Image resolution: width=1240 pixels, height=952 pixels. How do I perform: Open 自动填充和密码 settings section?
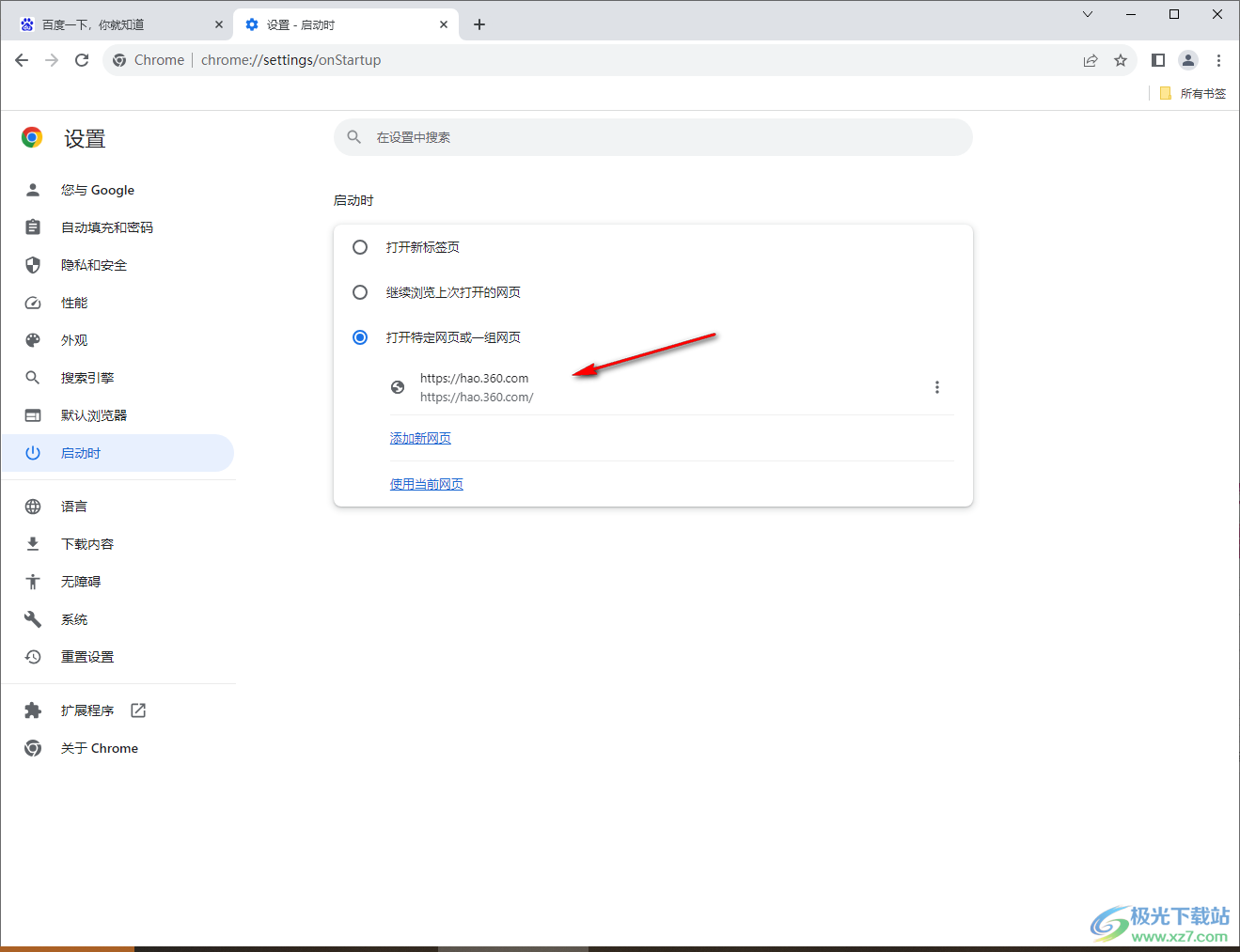tap(118, 227)
